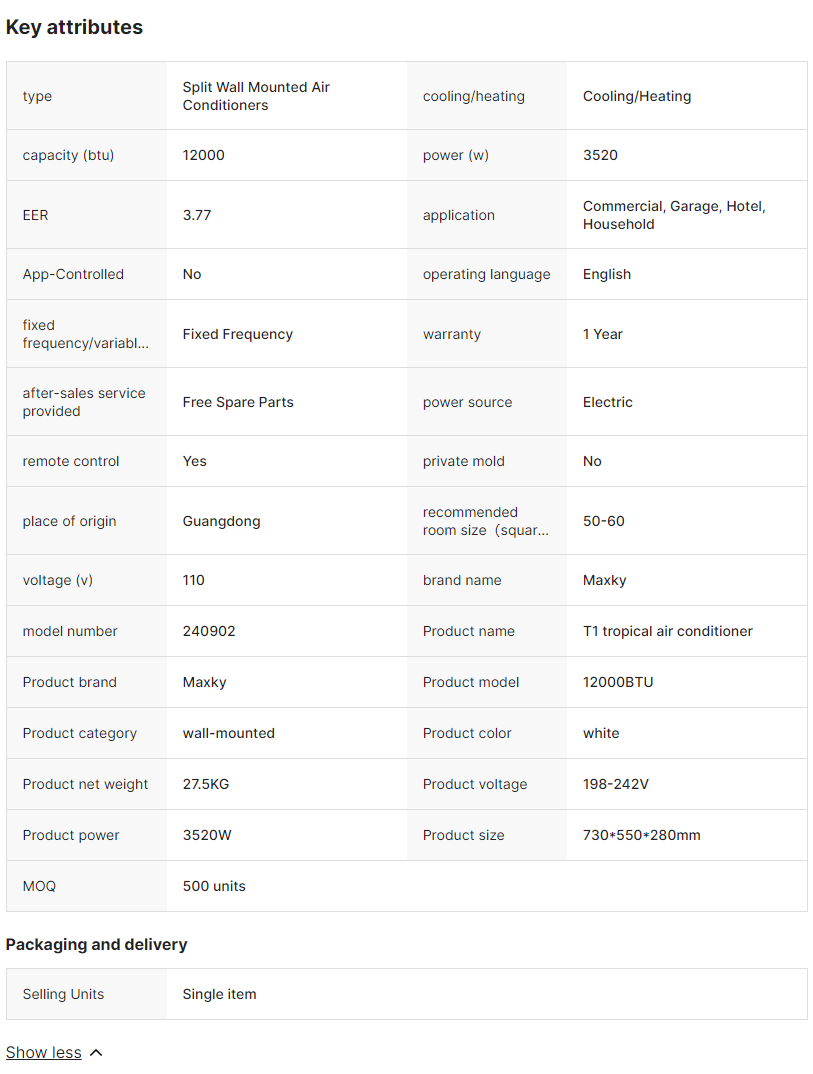Click the Packaging and delivery heading

click(x=96, y=944)
